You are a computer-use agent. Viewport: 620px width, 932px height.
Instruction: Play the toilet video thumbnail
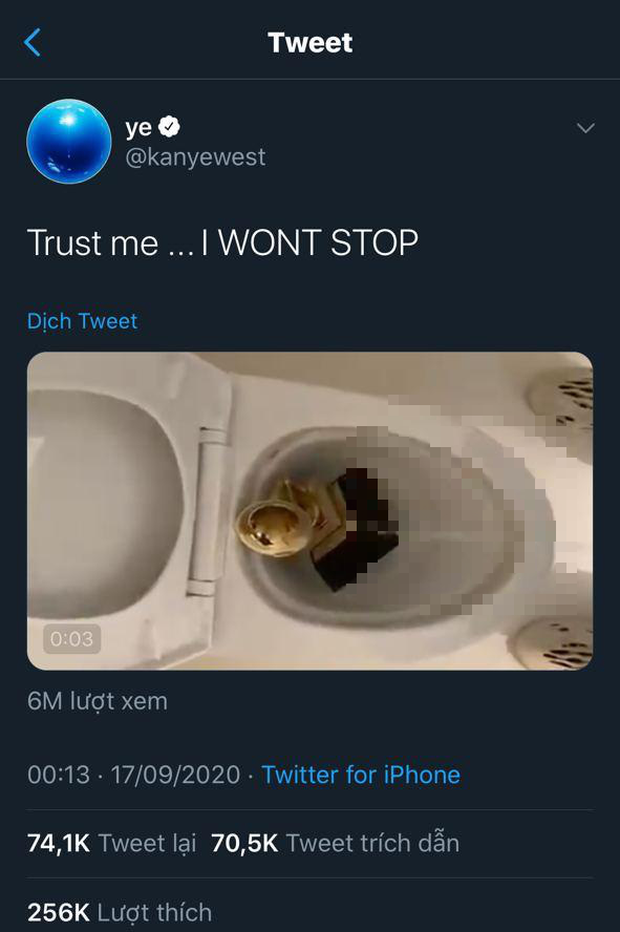[x=310, y=511]
